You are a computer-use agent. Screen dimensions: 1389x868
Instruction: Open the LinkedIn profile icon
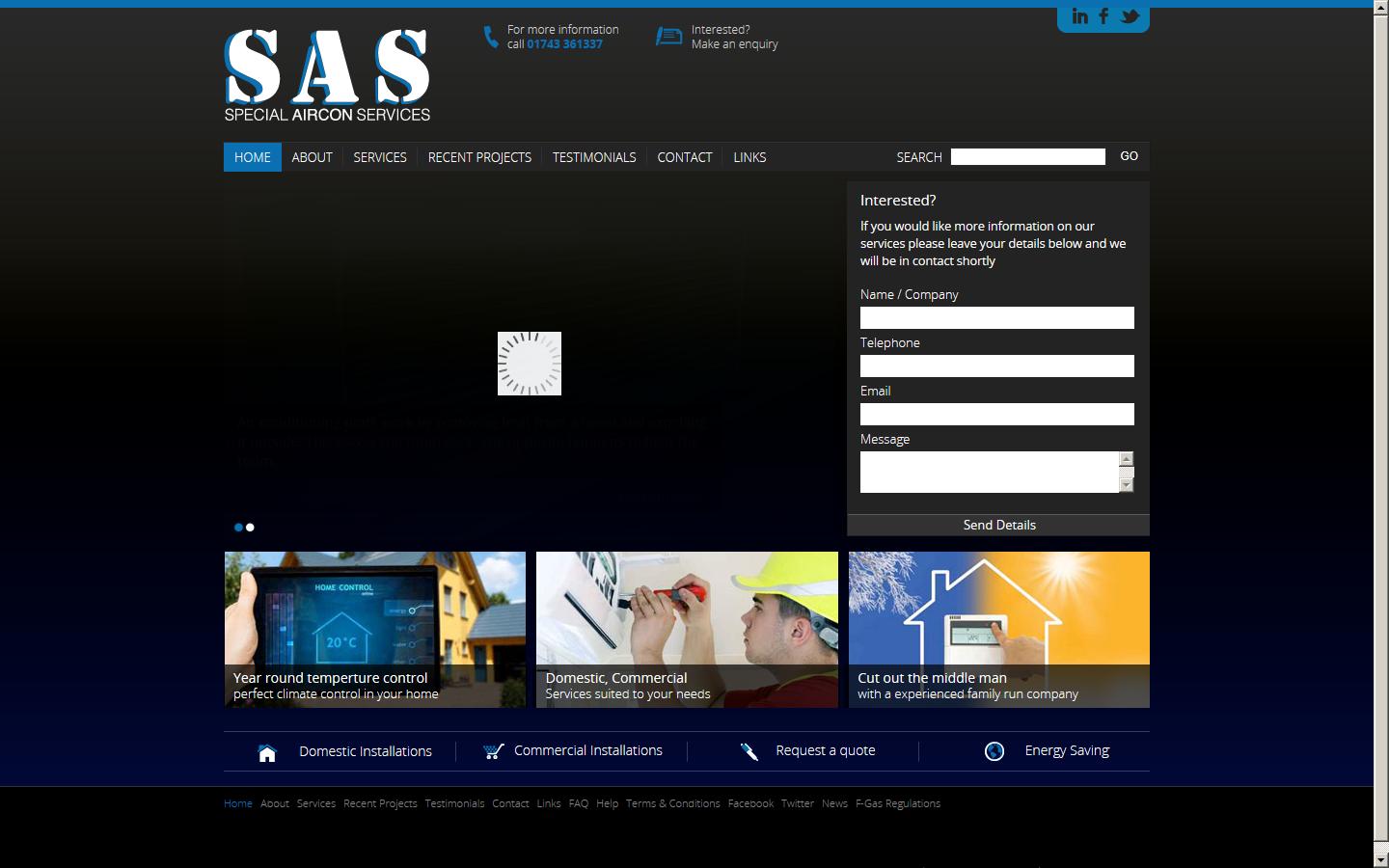pyautogui.click(x=1079, y=15)
